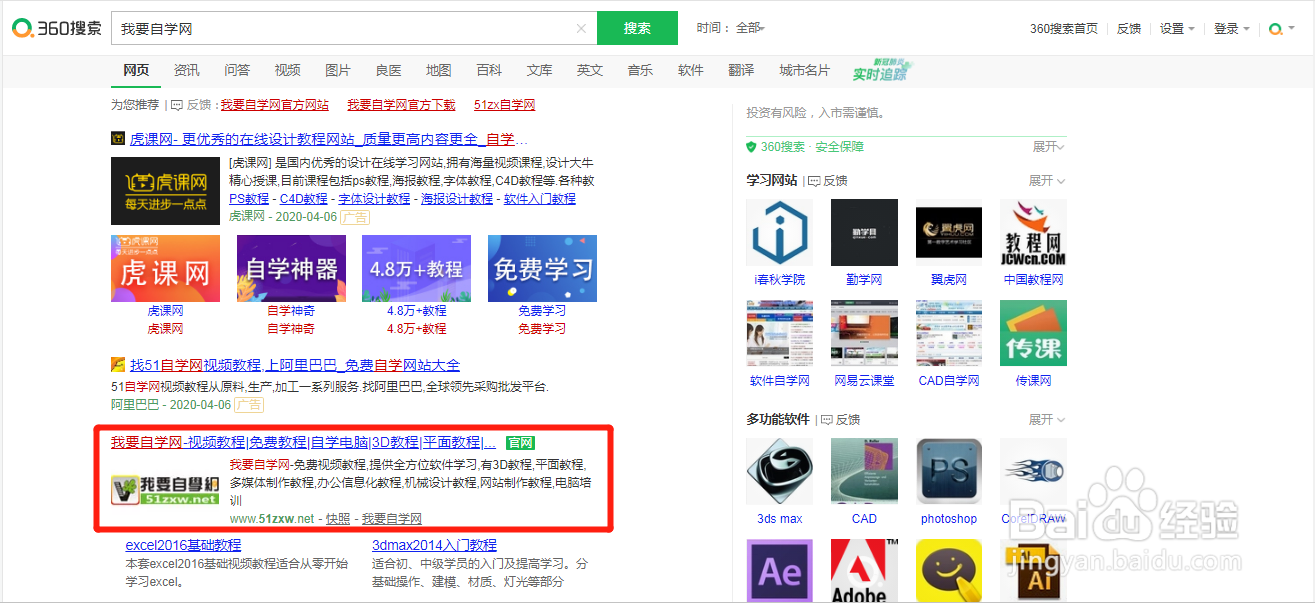Viewport: 1315px width, 606px height.
Task: Open the 字体设计教程 sublink
Action: 374,199
